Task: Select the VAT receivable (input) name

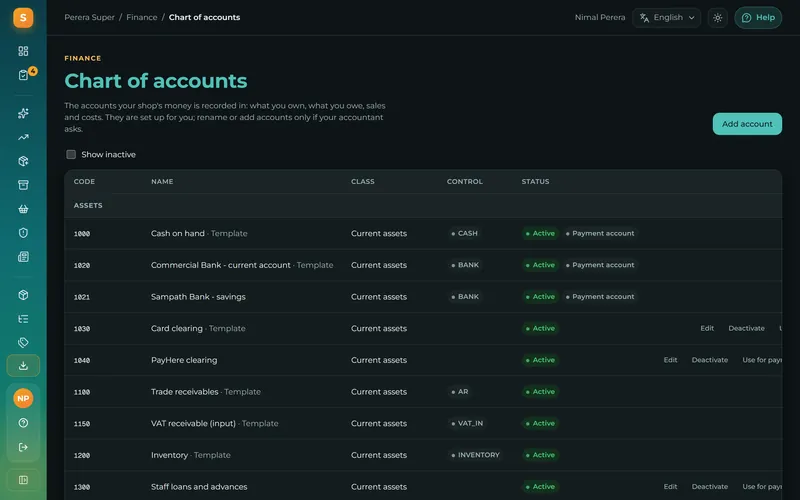Action: 193,423
